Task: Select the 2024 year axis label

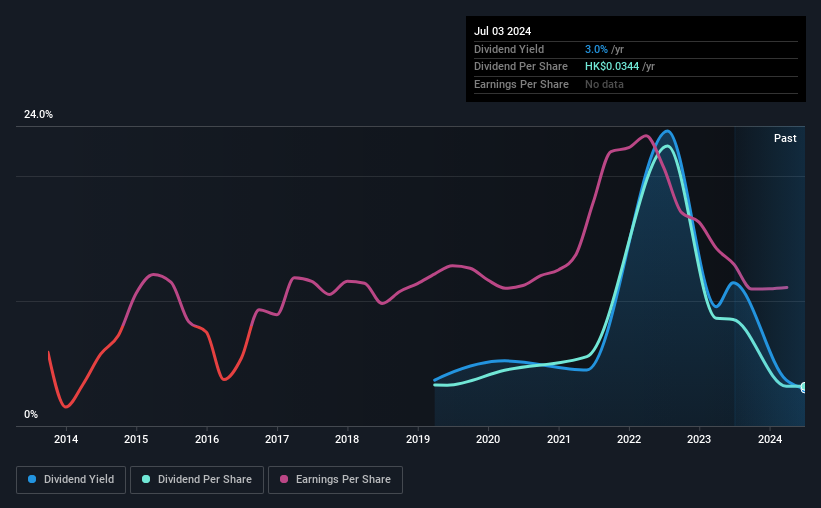Action: (770, 439)
